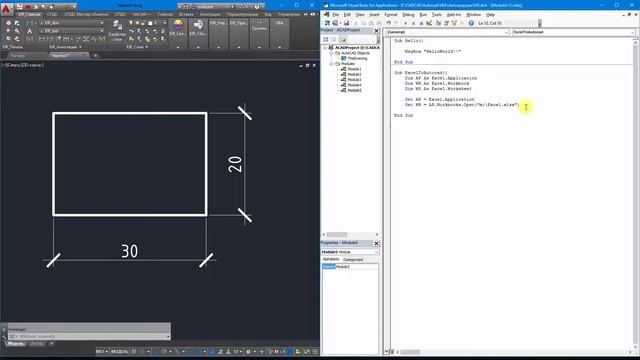Click layer properties icon in AutoCAD ribbon

[117, 30]
